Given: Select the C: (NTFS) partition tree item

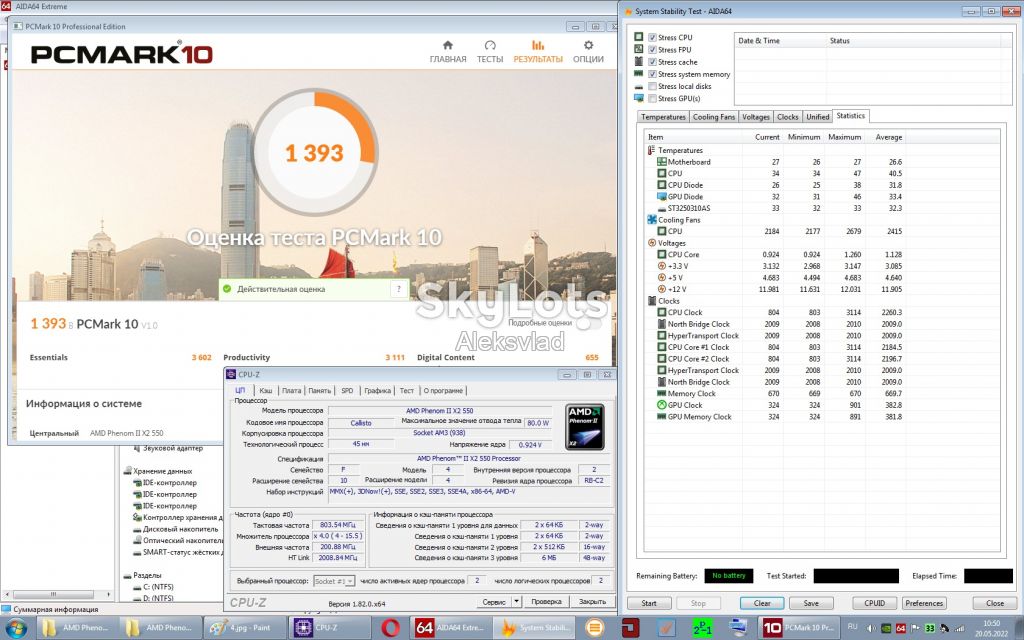Looking at the screenshot, I should point(153,586).
